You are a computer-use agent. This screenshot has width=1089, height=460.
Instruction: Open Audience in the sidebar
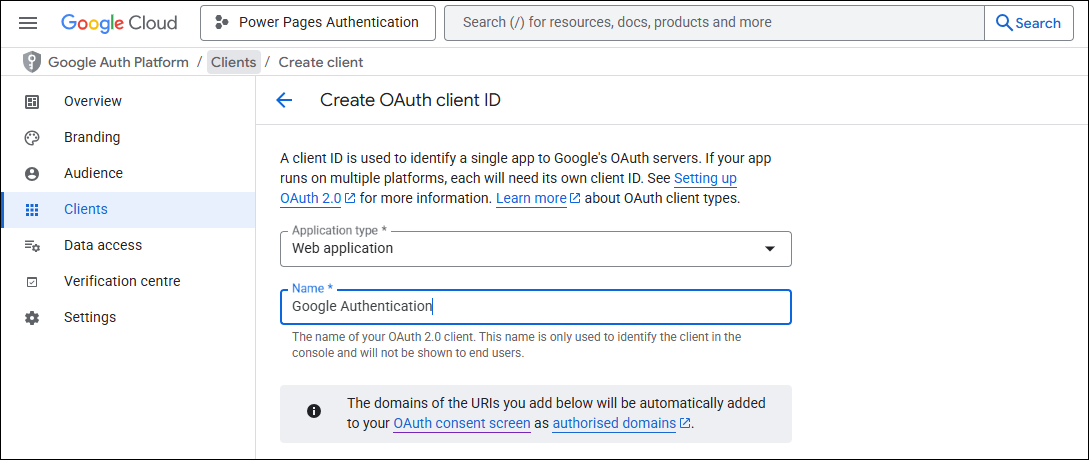[128, 174]
